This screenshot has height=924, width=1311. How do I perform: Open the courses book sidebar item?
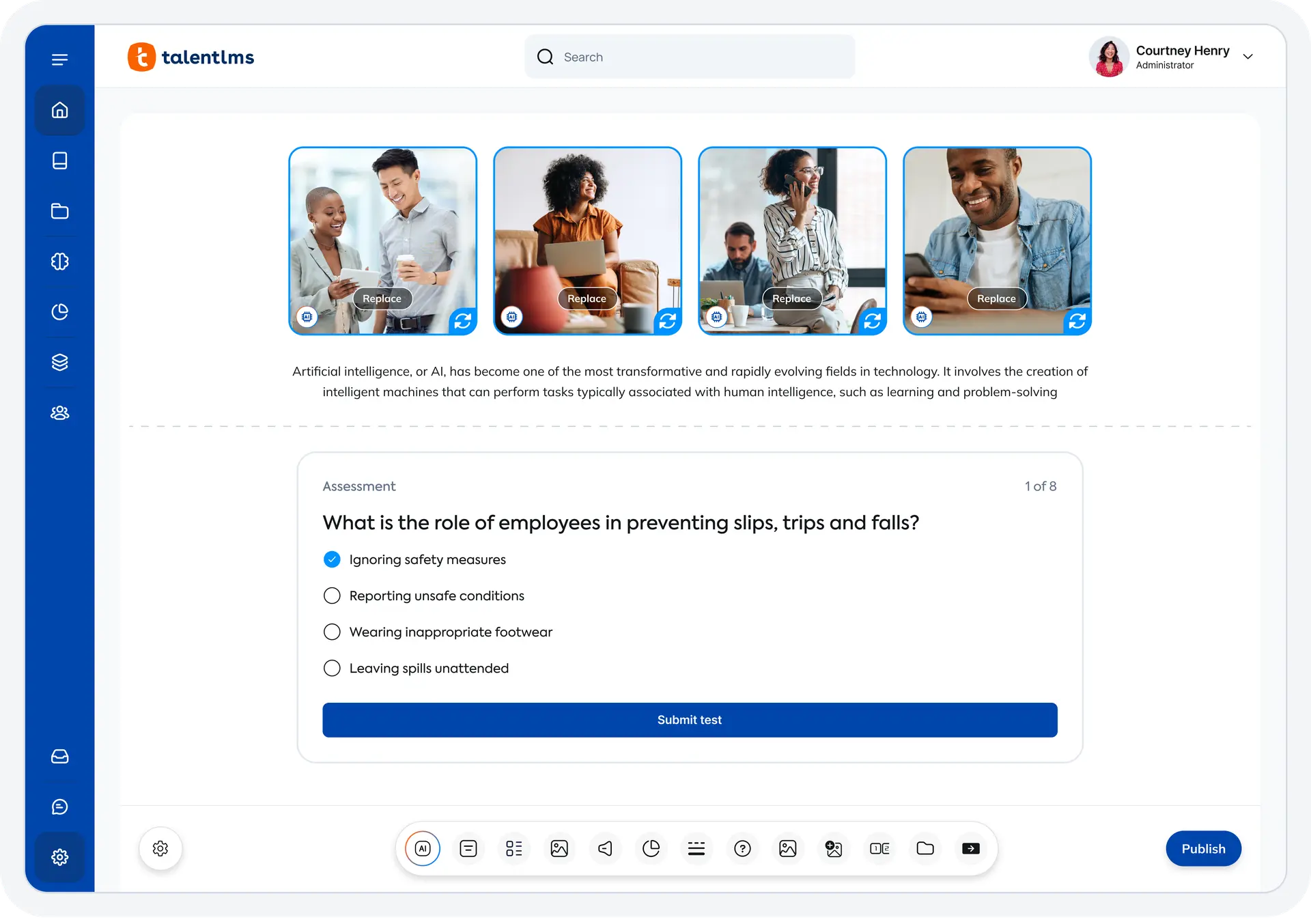point(60,160)
